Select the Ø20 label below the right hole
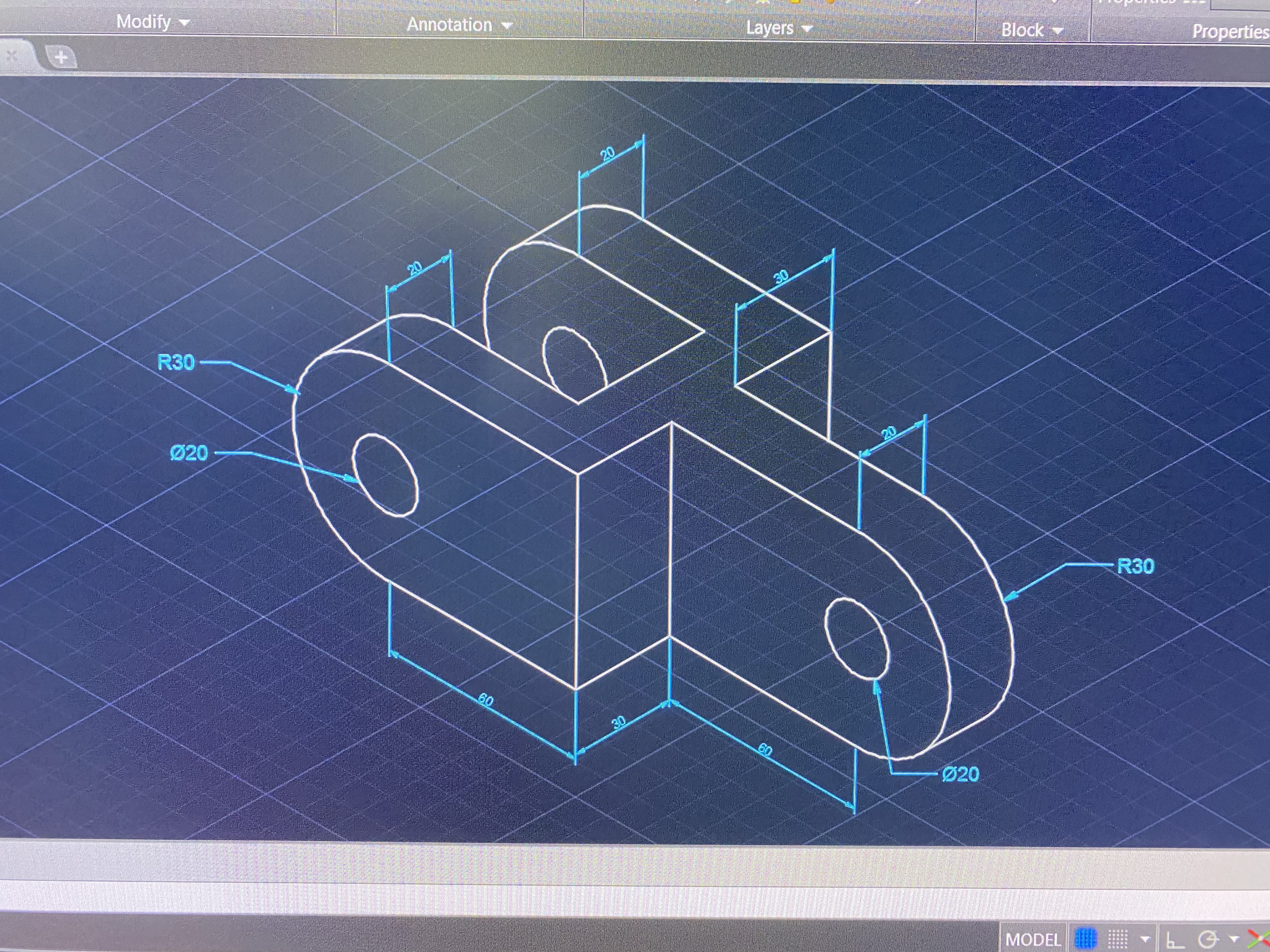The width and height of the screenshot is (1270, 952). point(961,774)
